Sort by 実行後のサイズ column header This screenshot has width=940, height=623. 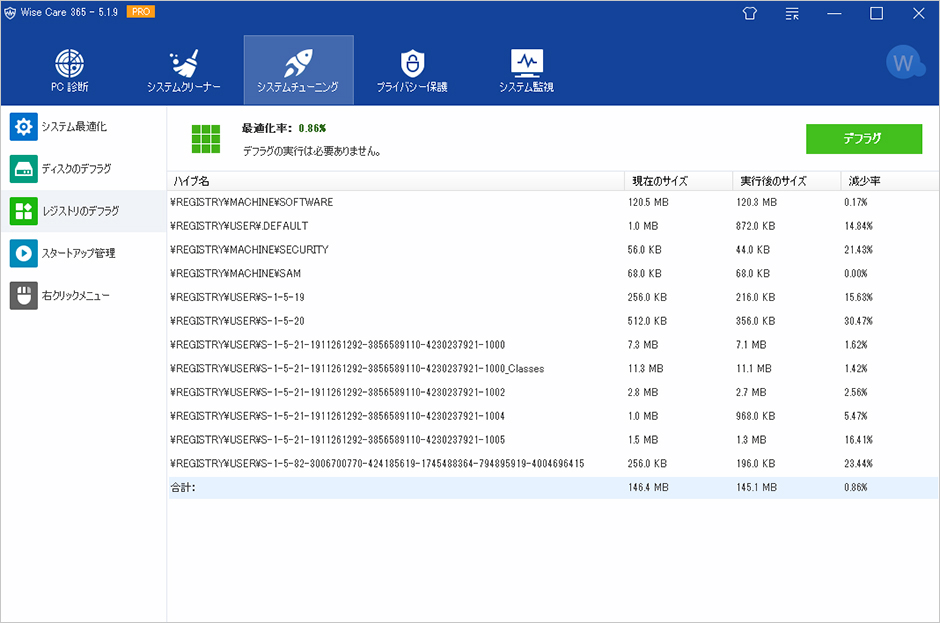pyautogui.click(x=787, y=181)
